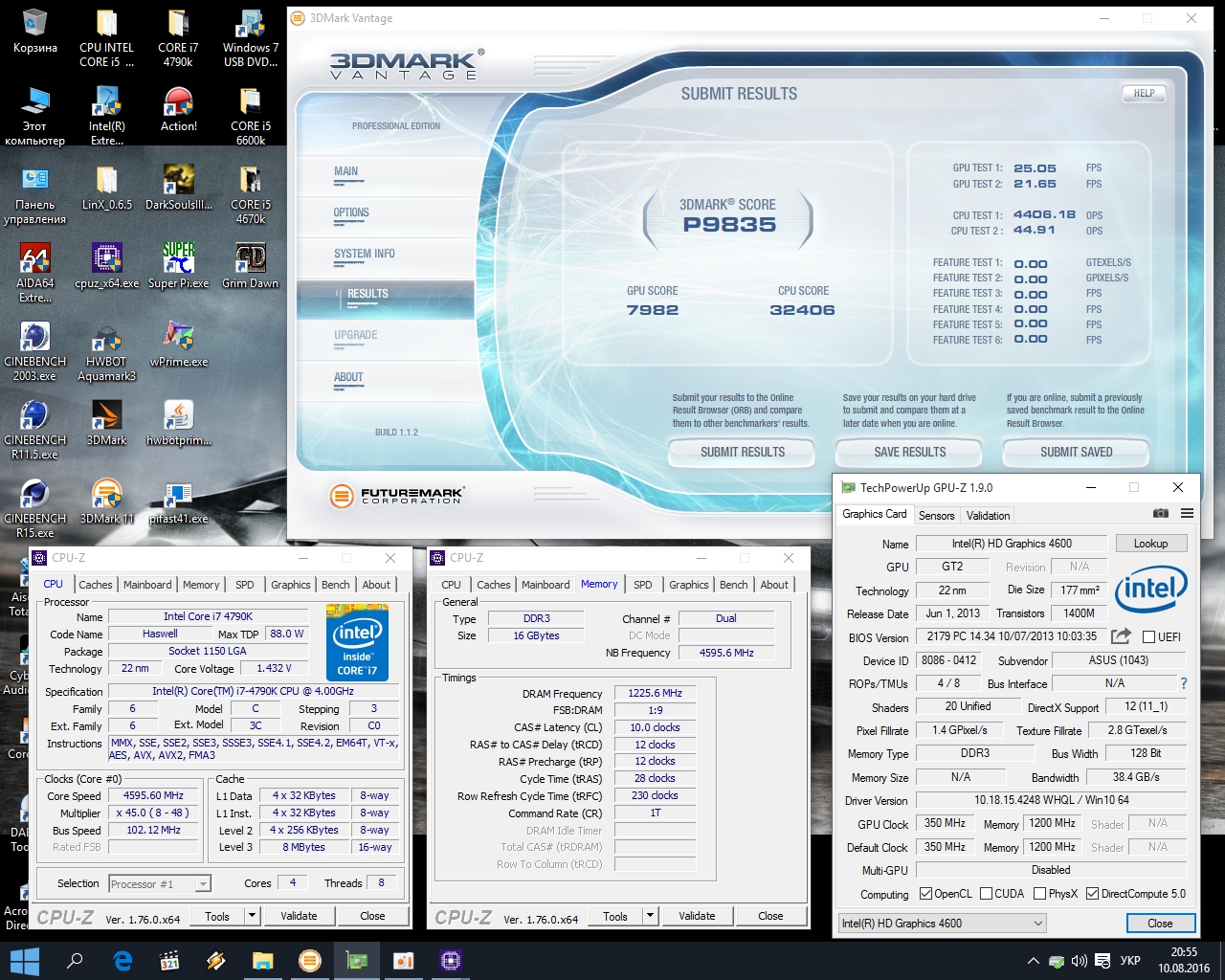The image size is (1225, 980).
Task: Open the Recycle Bin (Корзина) desktop icon
Action: 35,33
